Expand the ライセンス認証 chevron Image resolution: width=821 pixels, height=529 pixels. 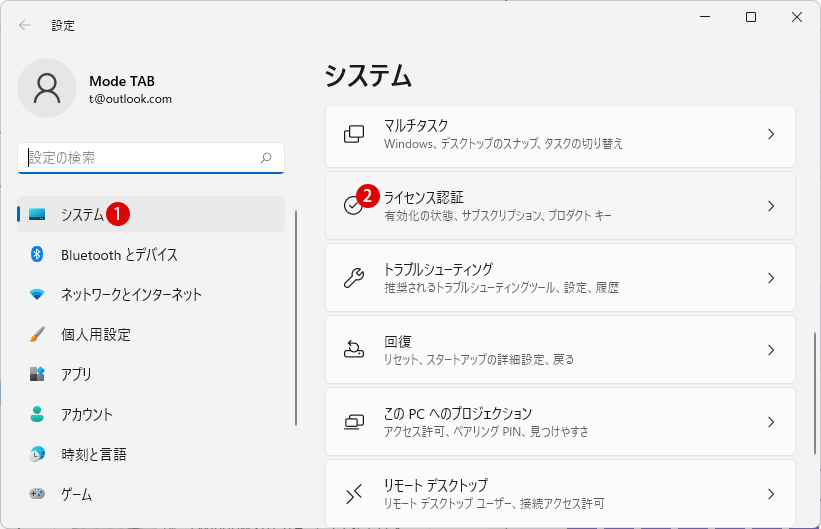tap(771, 206)
